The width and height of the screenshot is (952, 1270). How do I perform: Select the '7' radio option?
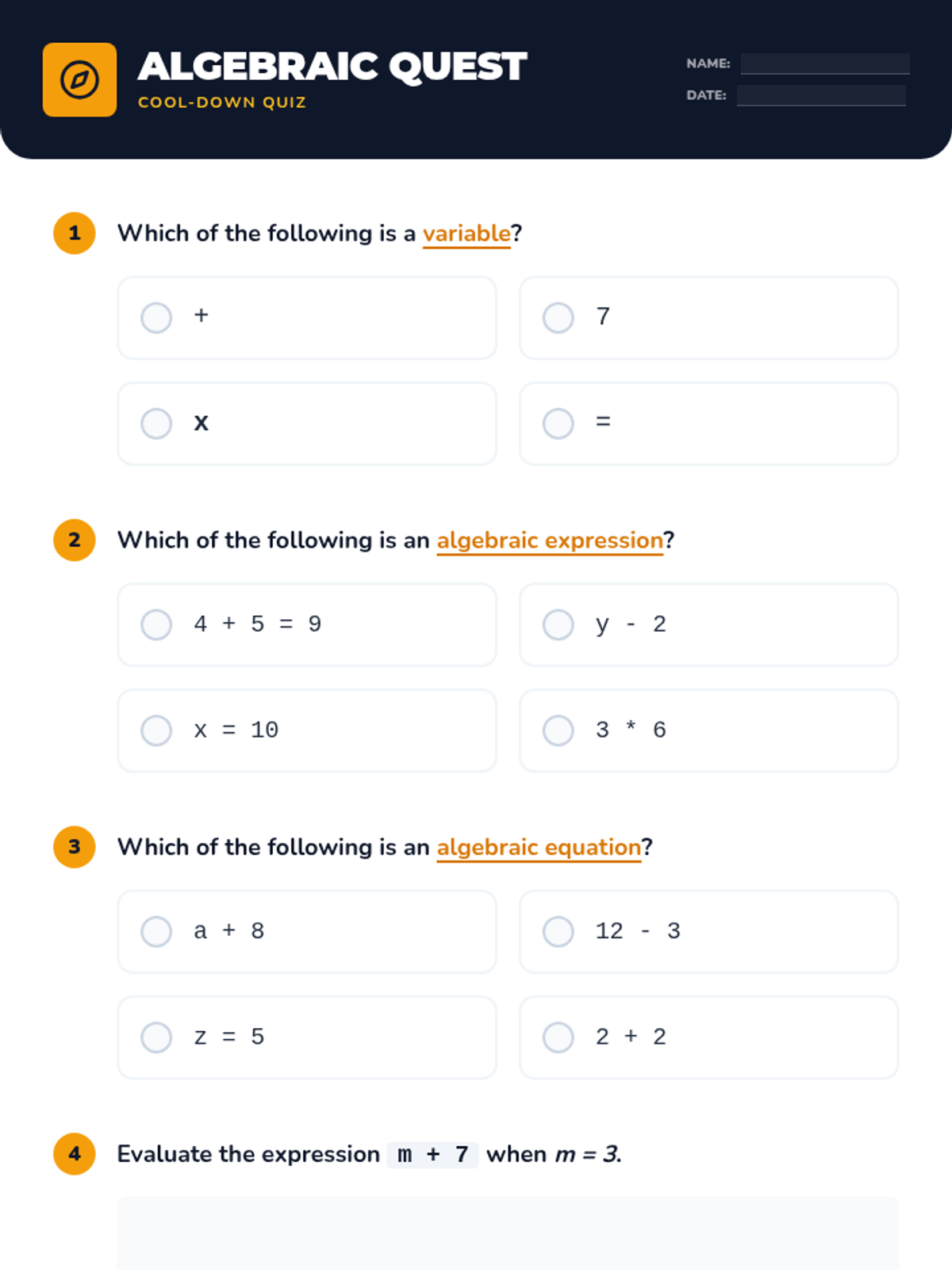(559, 317)
